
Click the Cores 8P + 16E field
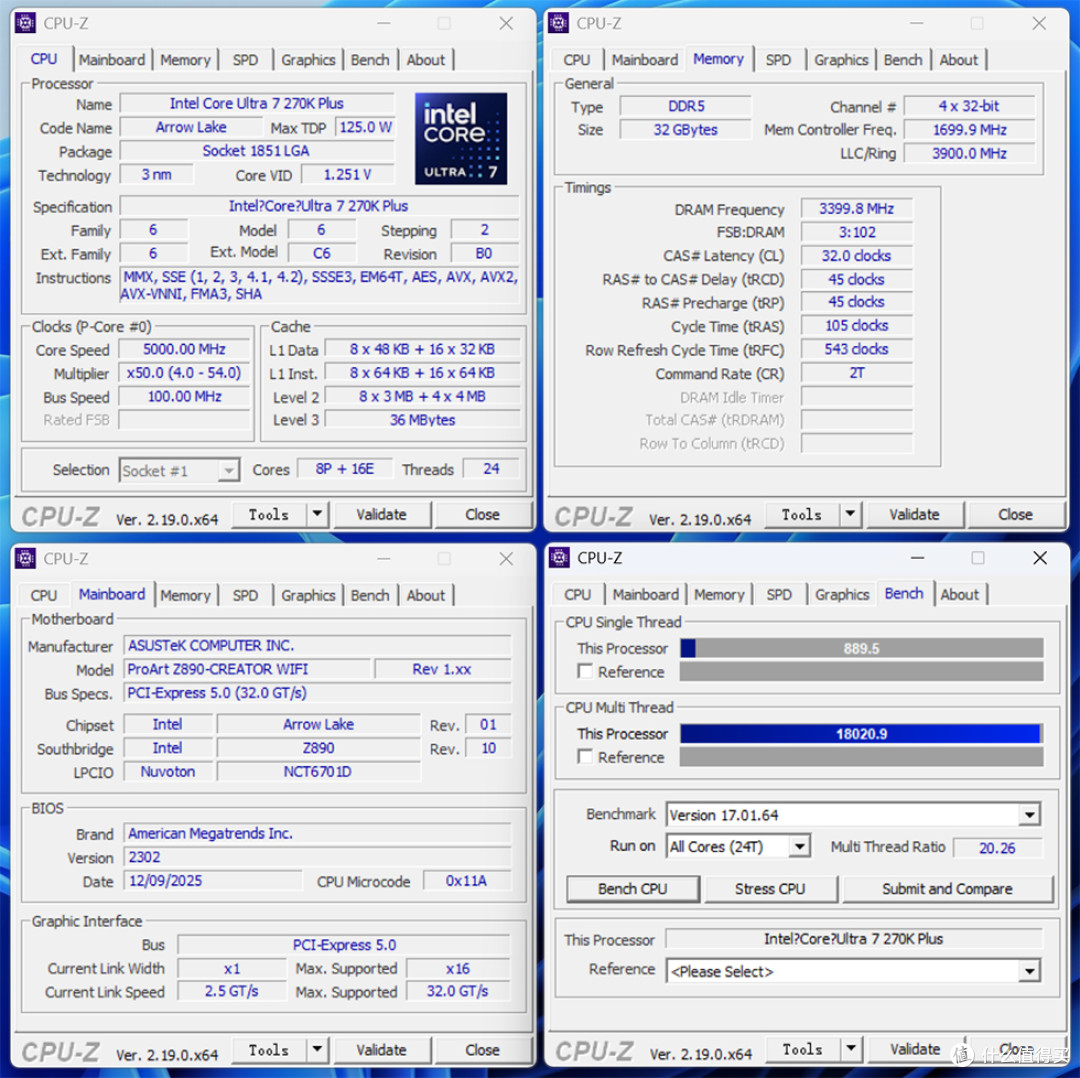pos(344,469)
